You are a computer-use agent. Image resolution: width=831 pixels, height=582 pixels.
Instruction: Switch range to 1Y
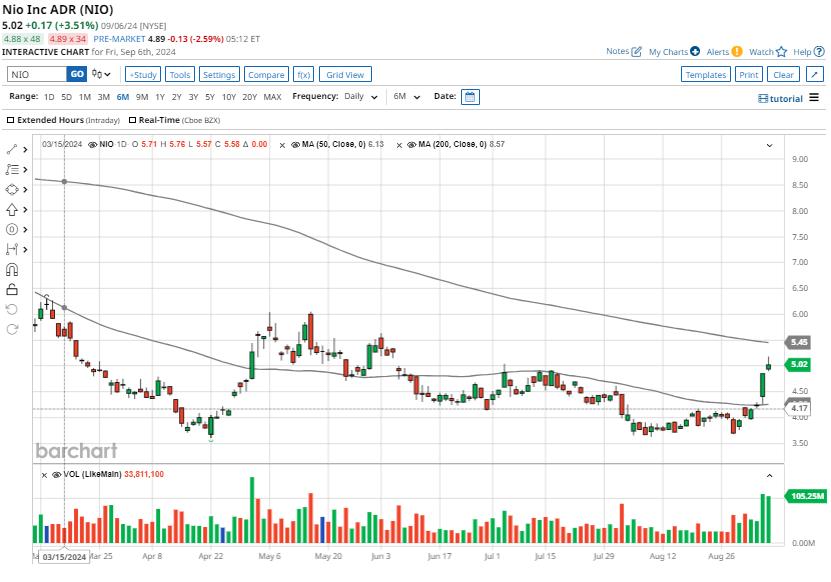point(160,97)
